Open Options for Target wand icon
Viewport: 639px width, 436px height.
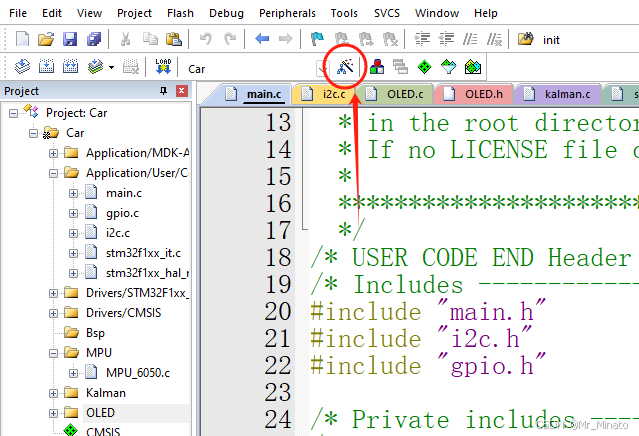(x=345, y=66)
